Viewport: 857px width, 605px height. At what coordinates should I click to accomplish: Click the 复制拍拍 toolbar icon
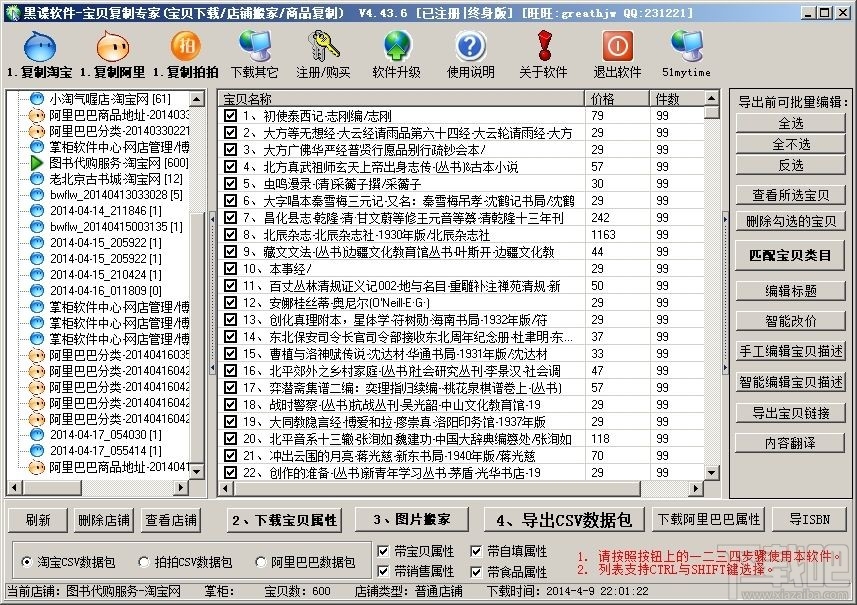click(x=186, y=46)
